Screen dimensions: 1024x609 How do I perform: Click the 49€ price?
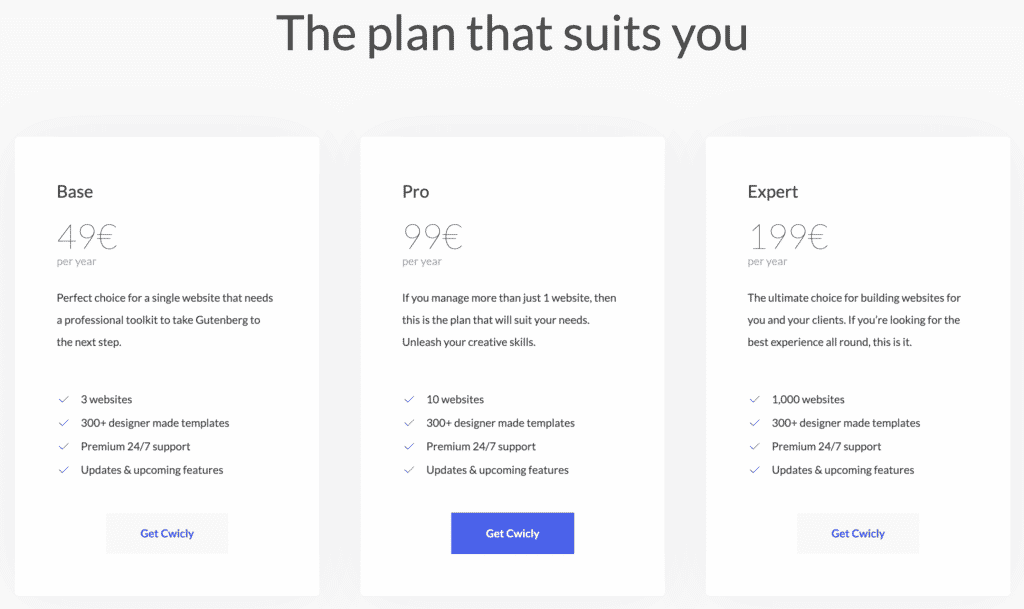[87, 236]
